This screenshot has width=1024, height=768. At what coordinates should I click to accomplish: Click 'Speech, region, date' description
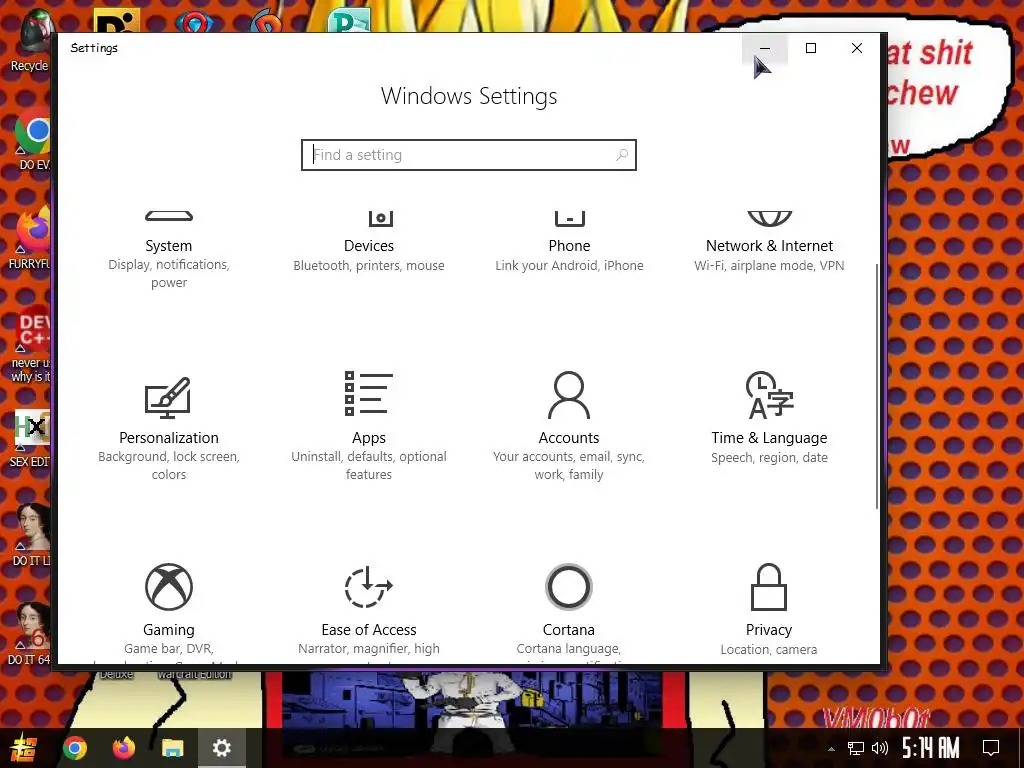pos(769,457)
